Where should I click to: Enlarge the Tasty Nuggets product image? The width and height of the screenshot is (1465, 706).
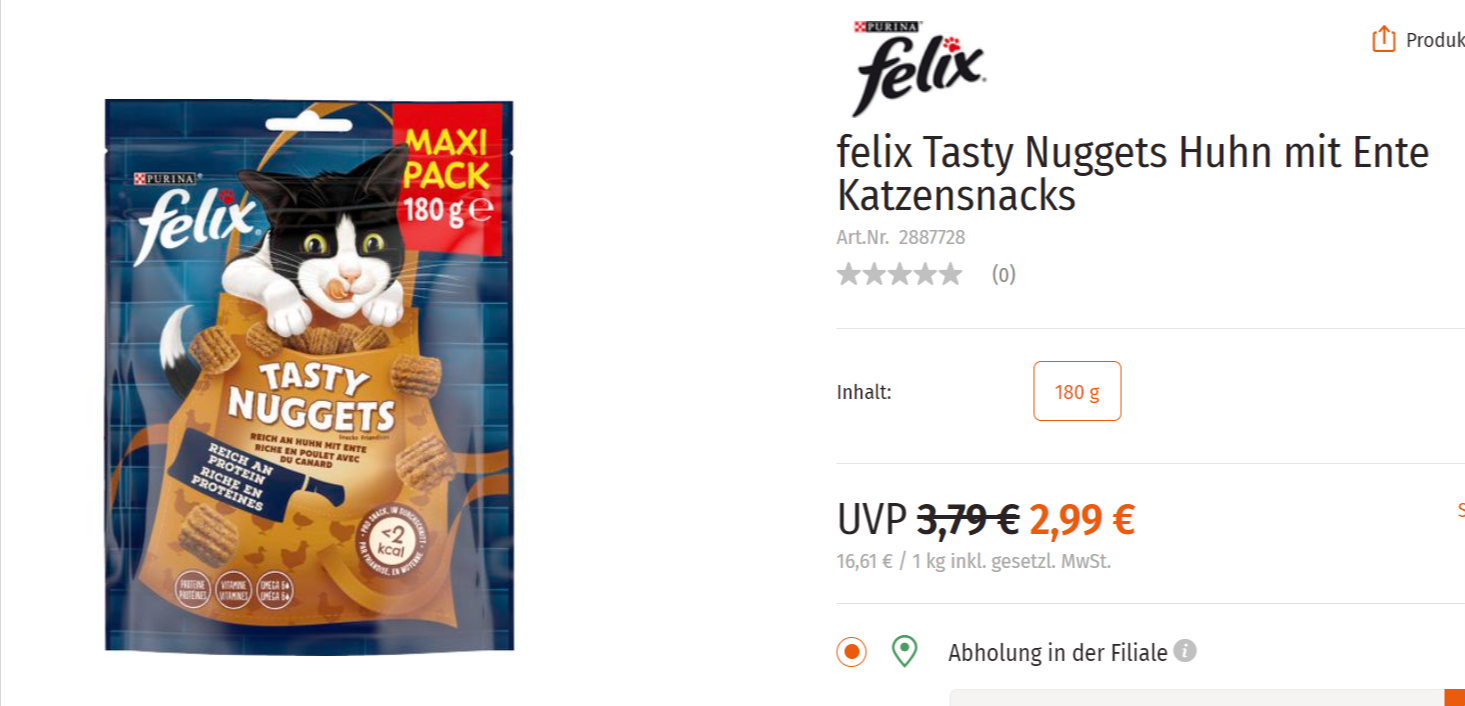[x=309, y=376]
